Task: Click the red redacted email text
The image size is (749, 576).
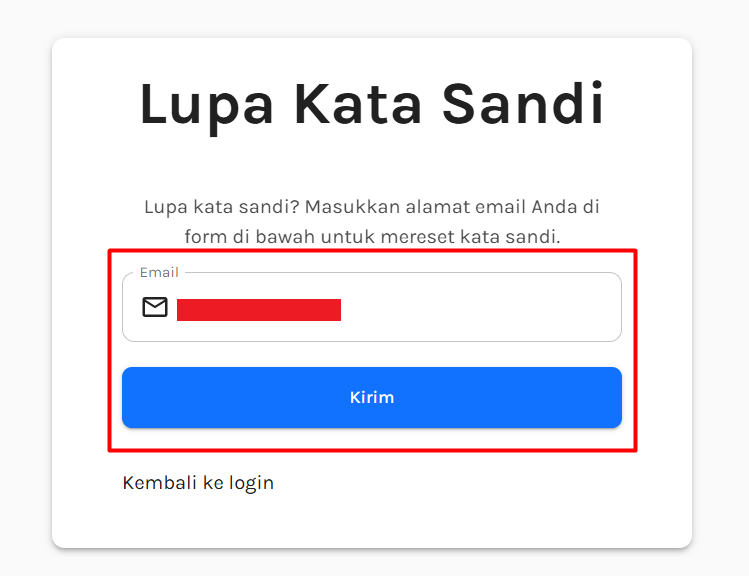Action: 259,309
